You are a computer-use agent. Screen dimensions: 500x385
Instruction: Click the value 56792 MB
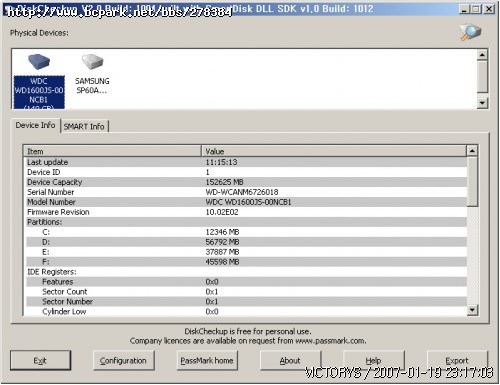coord(222,242)
